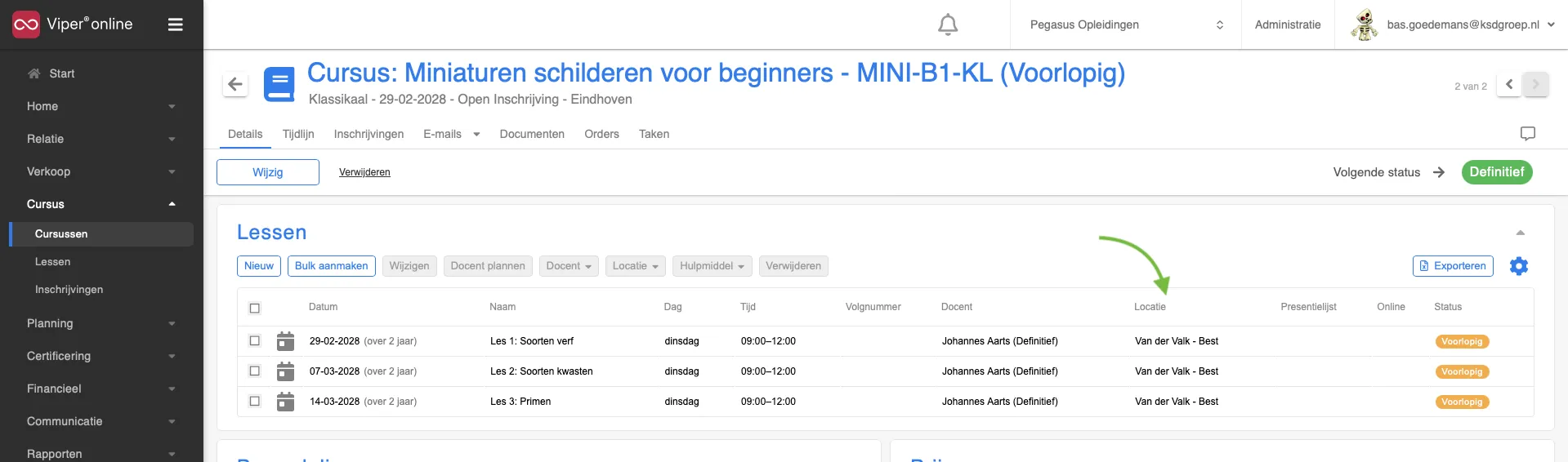Go to next course with right chevron
1568x462 pixels.
click(1536, 84)
